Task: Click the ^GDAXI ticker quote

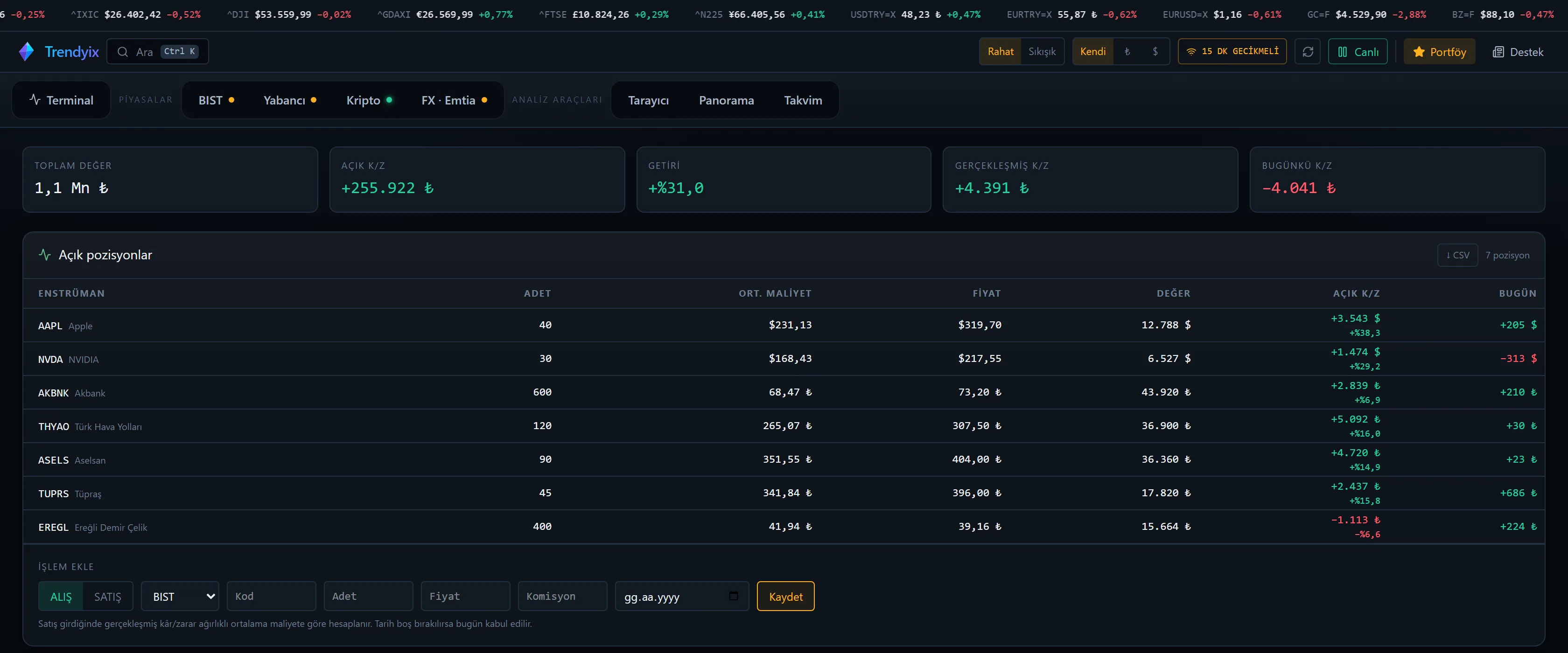Action: (445, 14)
